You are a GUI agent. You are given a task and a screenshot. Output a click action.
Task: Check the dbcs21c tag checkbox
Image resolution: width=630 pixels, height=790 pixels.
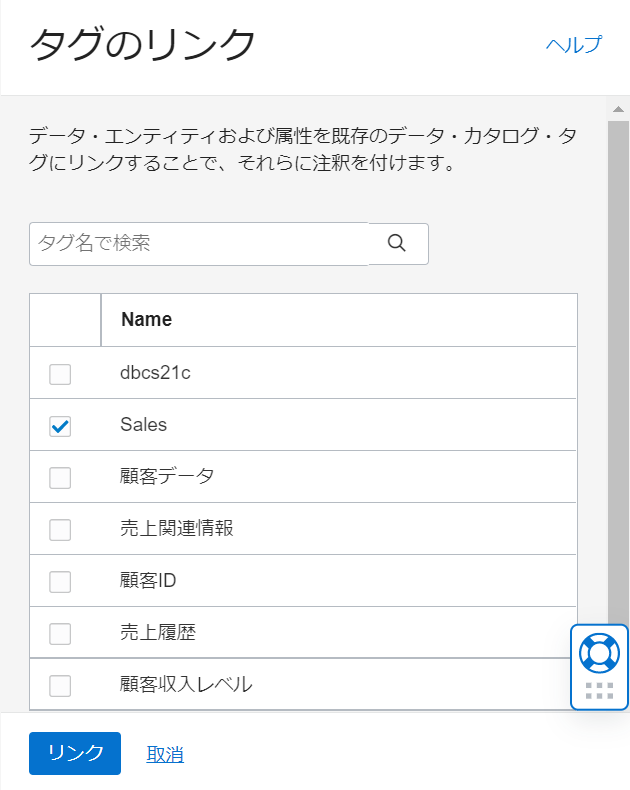[x=60, y=374]
